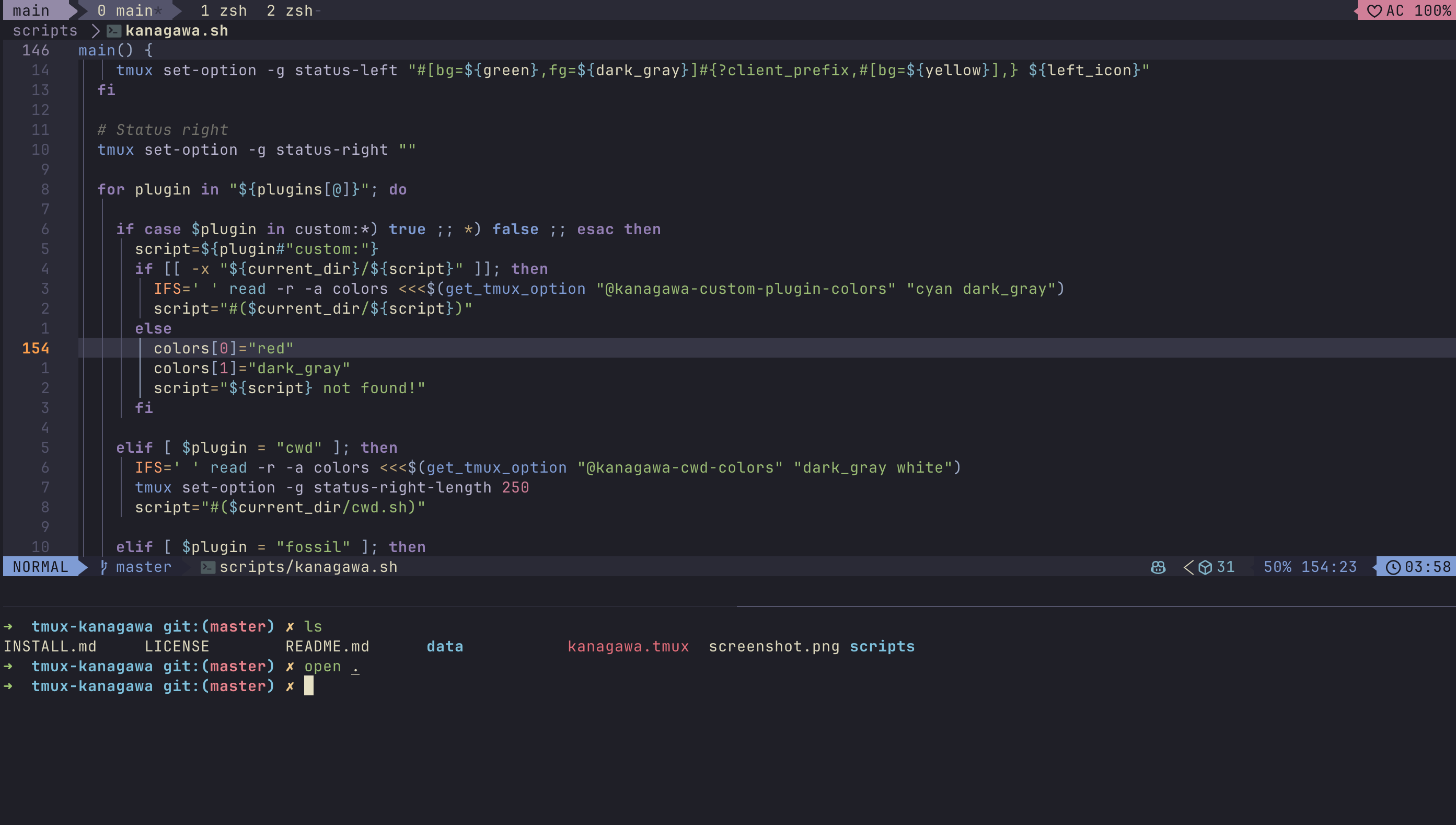
Task: Click current line number 154 in gutter
Action: pyautogui.click(x=35, y=349)
